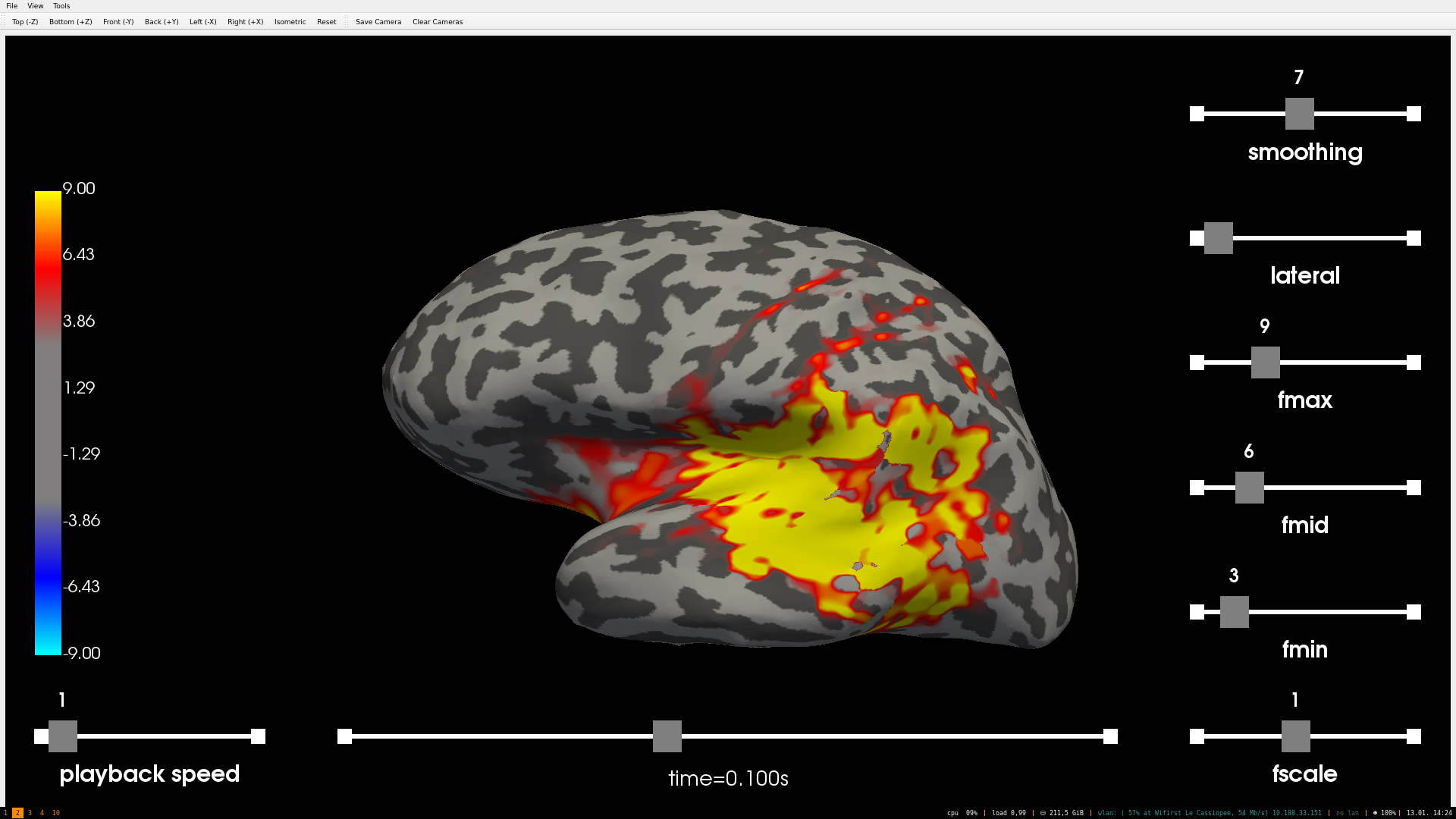
Task: Open the File menu
Action: pyautogui.click(x=11, y=6)
